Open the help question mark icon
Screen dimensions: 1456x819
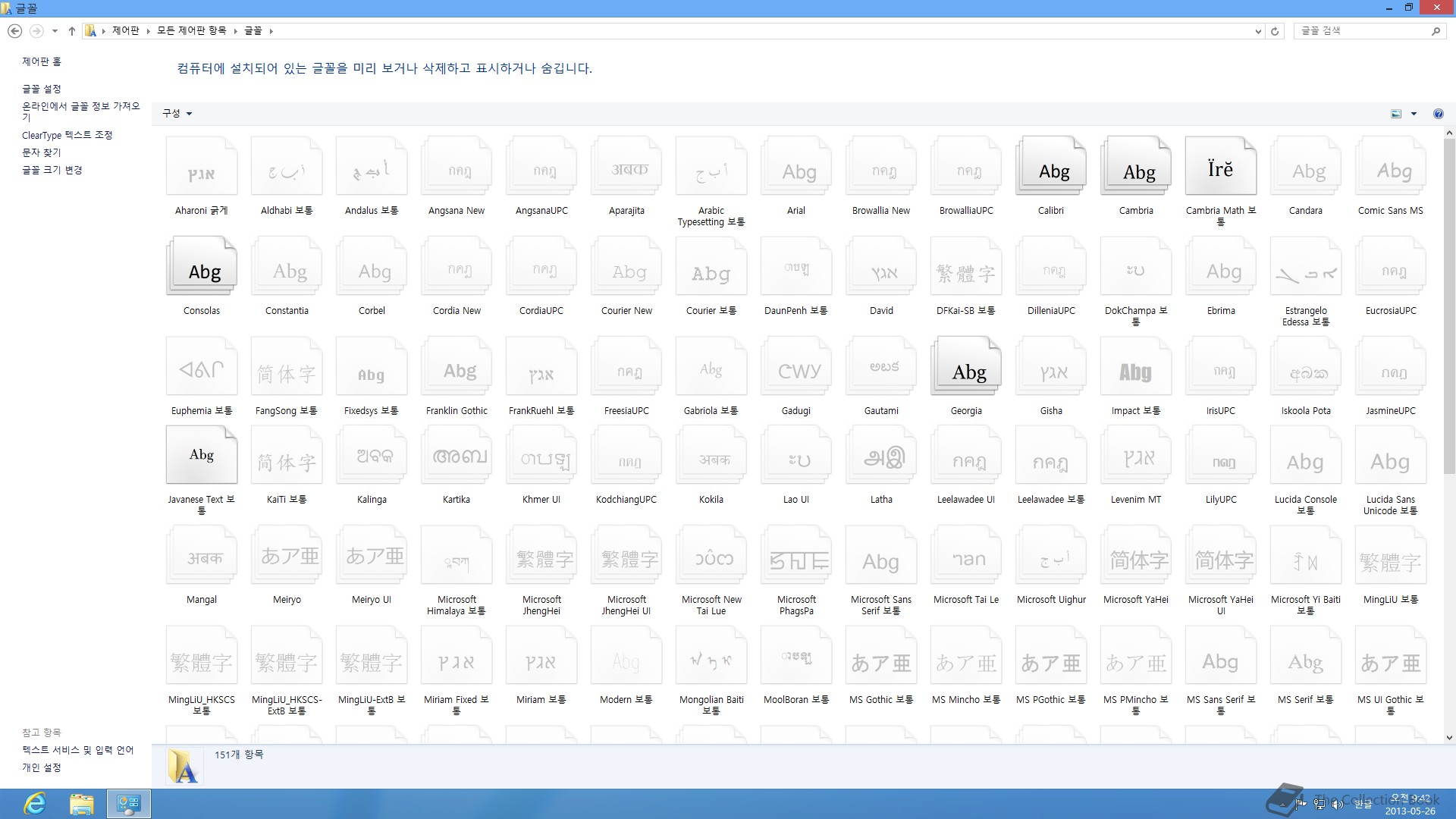click(x=1438, y=114)
